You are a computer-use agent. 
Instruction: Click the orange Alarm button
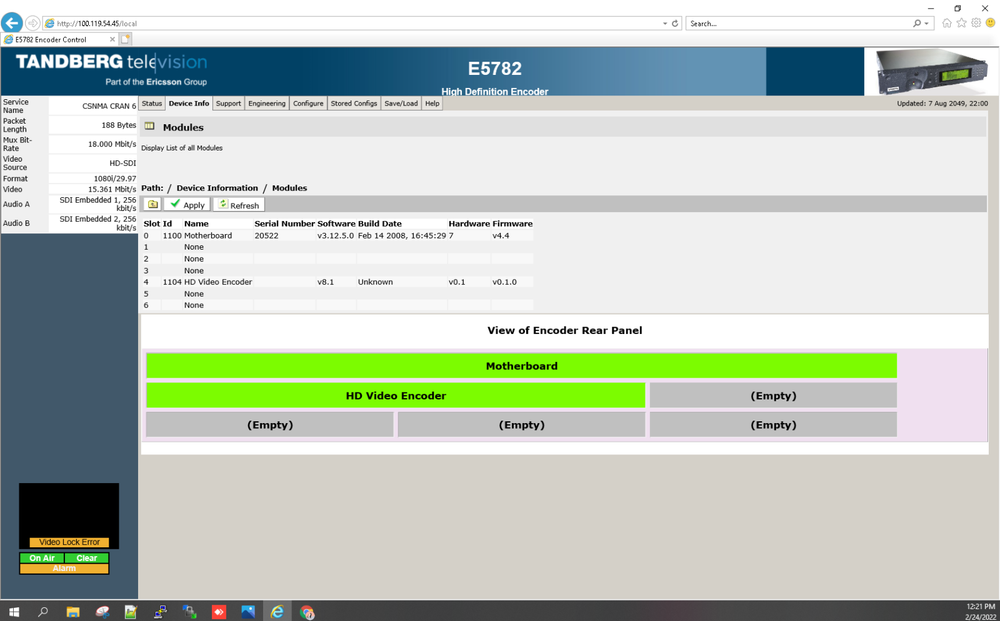tap(64, 568)
